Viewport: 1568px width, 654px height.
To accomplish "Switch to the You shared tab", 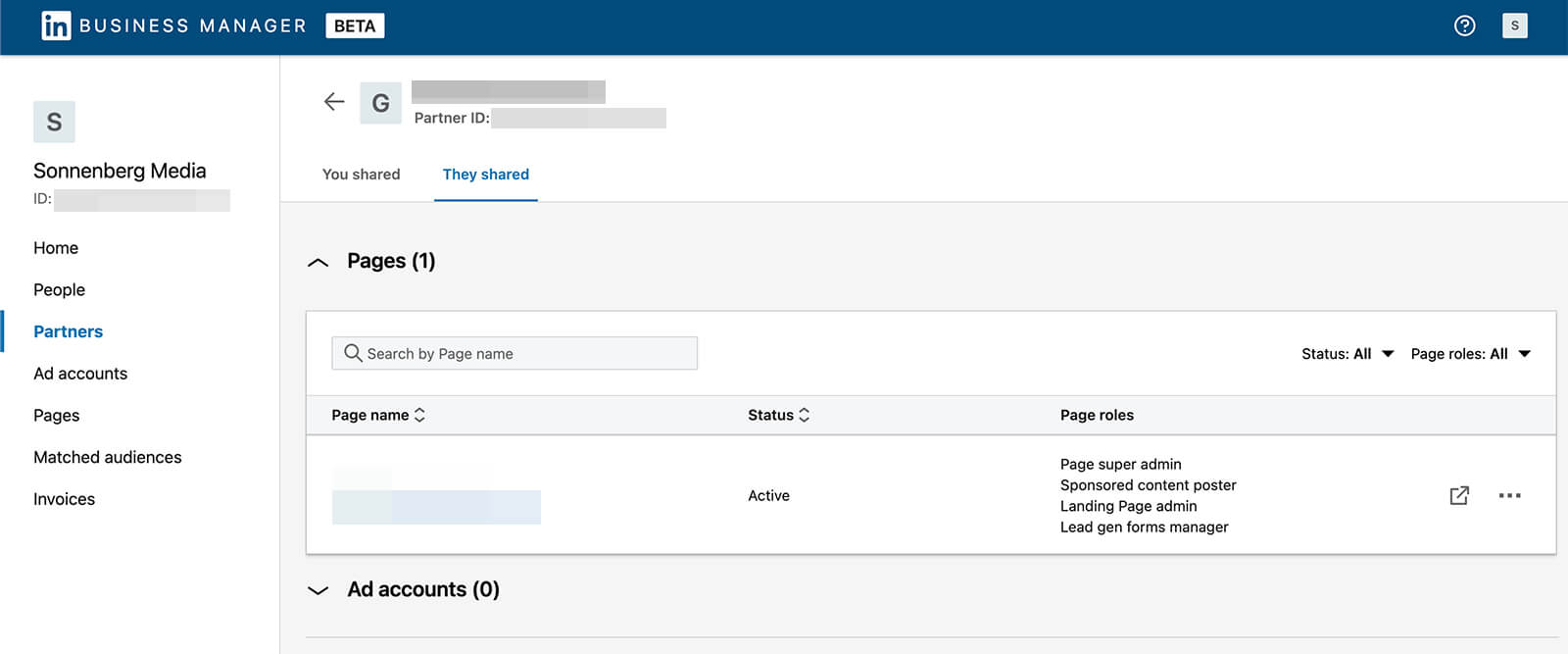I will click(x=362, y=175).
